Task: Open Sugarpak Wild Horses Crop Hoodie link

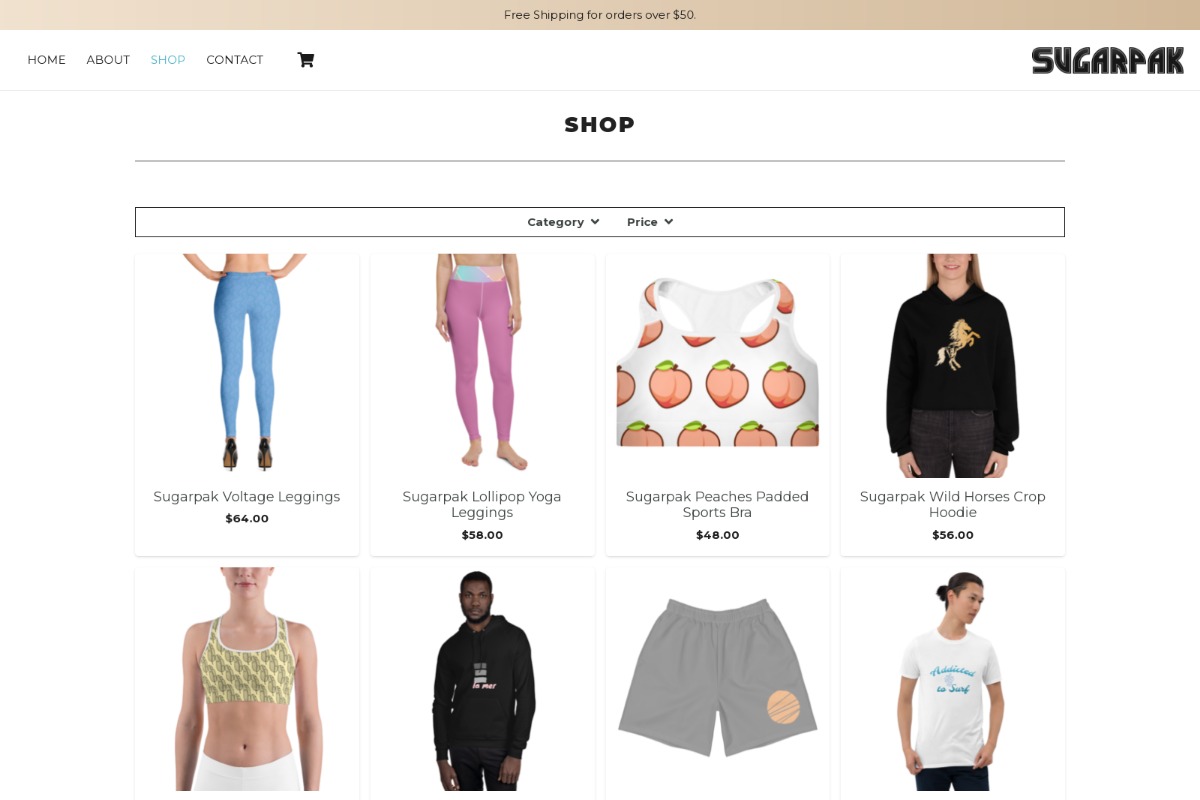Action: click(x=953, y=504)
